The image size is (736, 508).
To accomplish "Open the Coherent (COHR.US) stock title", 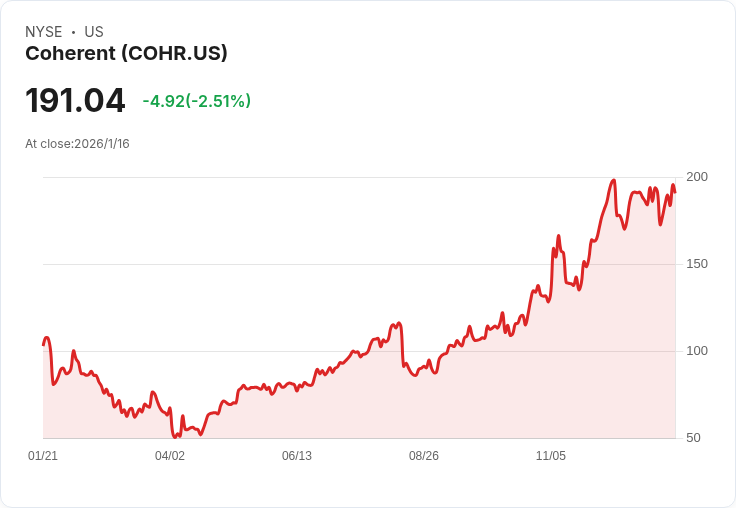I will (x=126, y=54).
